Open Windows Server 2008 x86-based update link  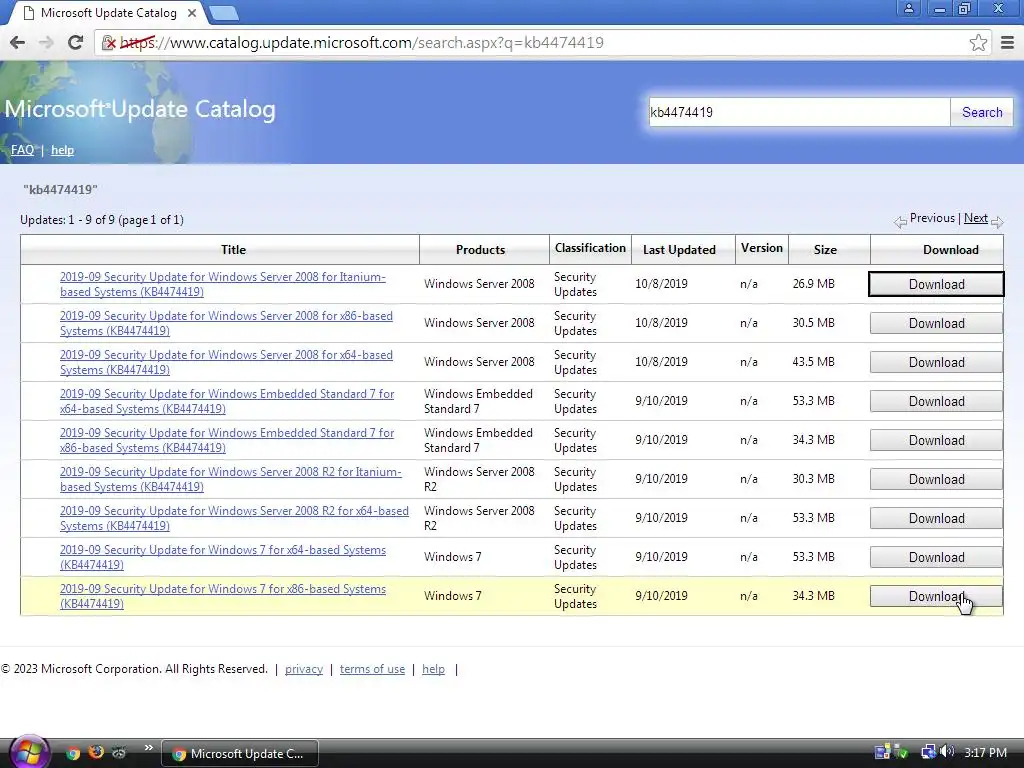click(227, 323)
